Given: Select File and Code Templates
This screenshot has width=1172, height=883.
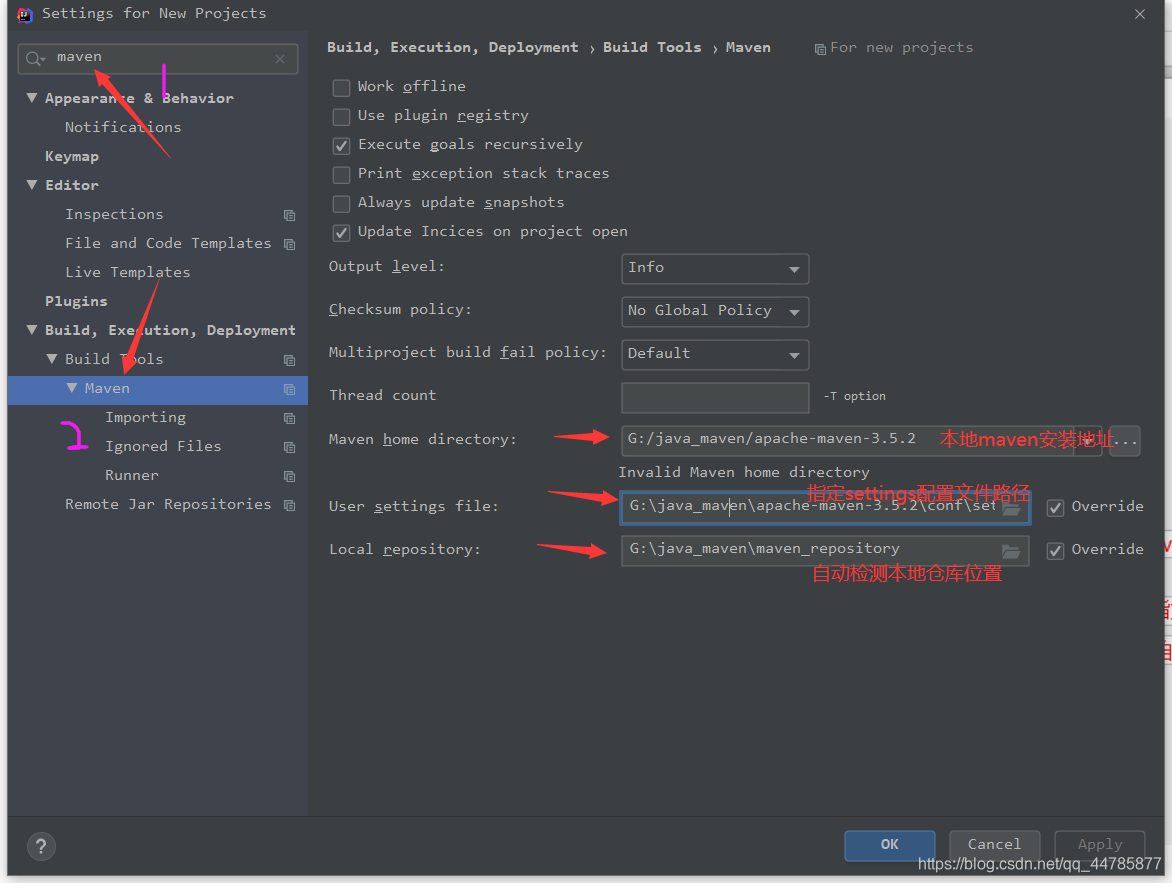Looking at the screenshot, I should click(x=168, y=244).
